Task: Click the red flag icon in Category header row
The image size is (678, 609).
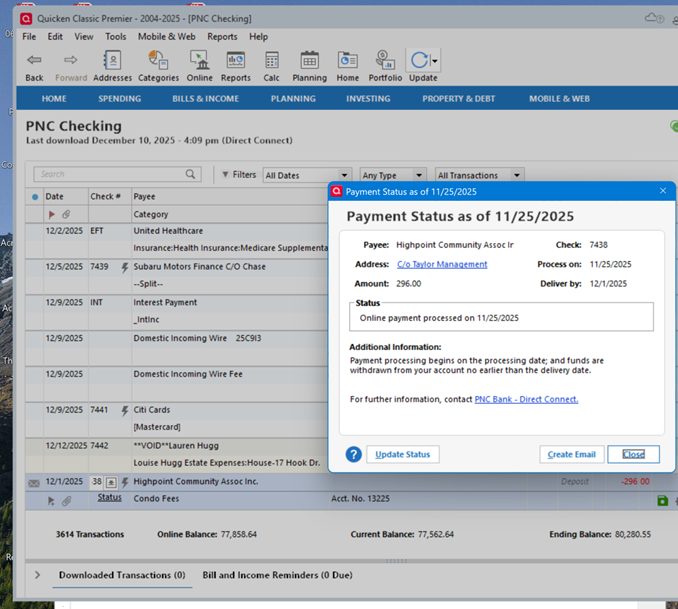Action: (52, 214)
